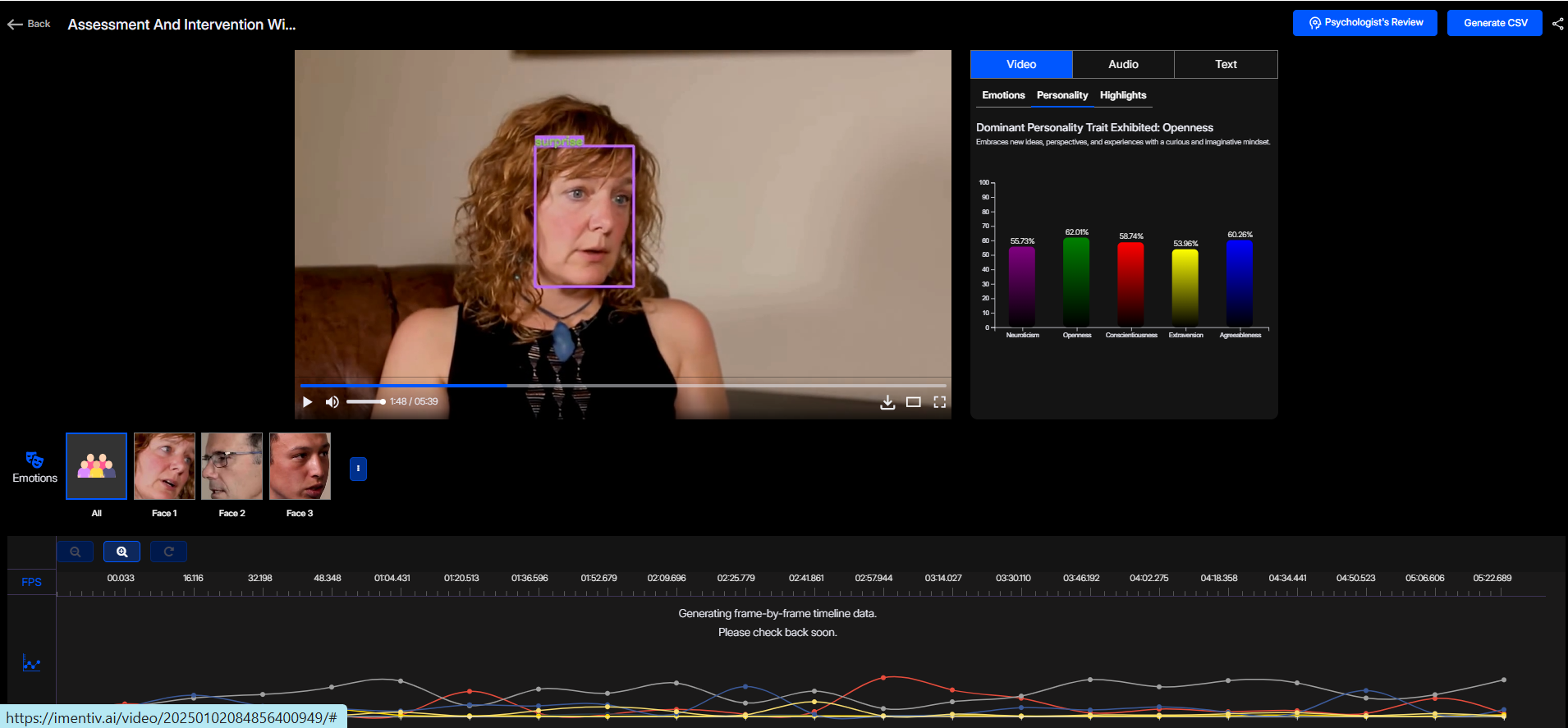Adjust the volume slider

tap(366, 402)
